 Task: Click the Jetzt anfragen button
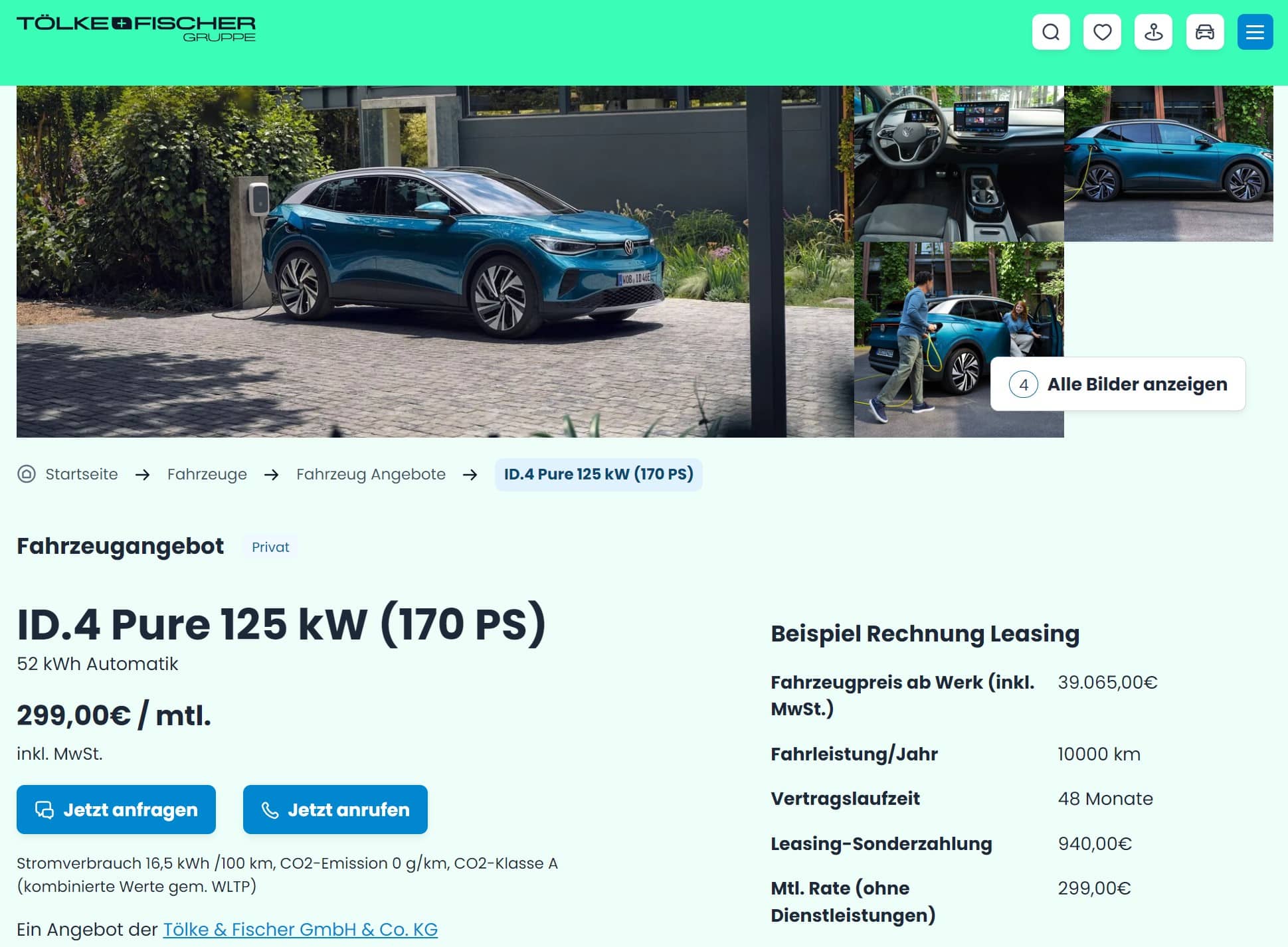[116, 810]
